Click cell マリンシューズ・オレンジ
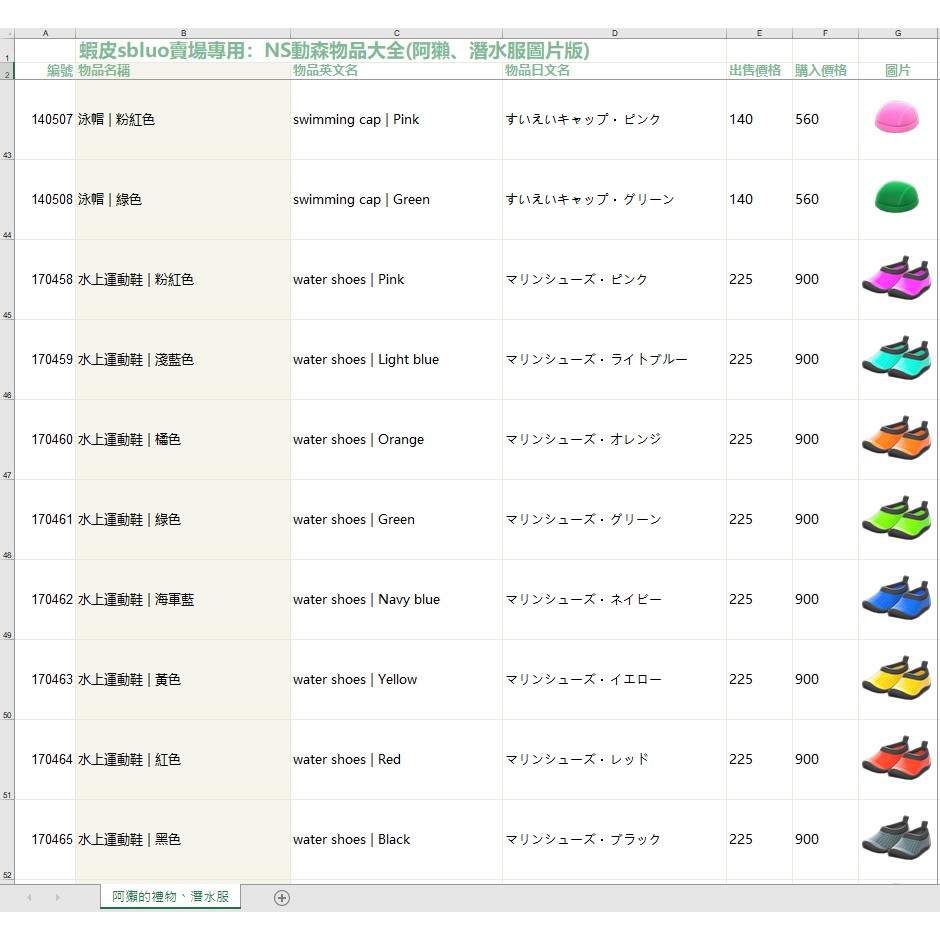 click(x=614, y=439)
